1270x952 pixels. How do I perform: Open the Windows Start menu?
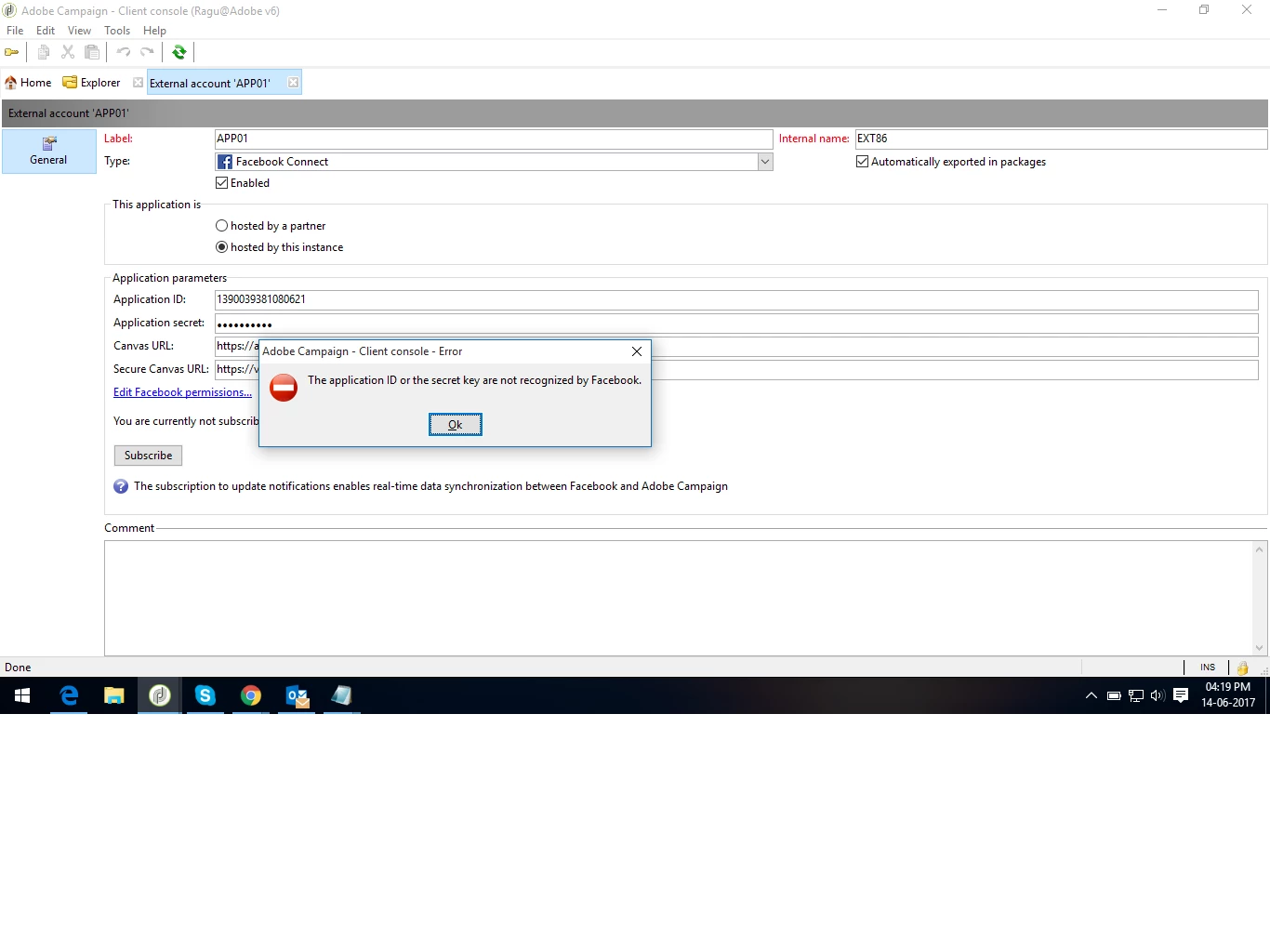point(22,695)
